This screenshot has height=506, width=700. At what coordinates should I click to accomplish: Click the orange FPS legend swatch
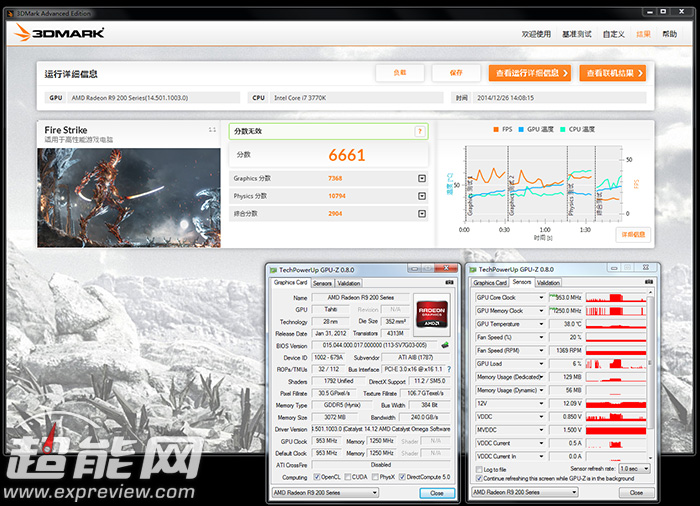496,130
